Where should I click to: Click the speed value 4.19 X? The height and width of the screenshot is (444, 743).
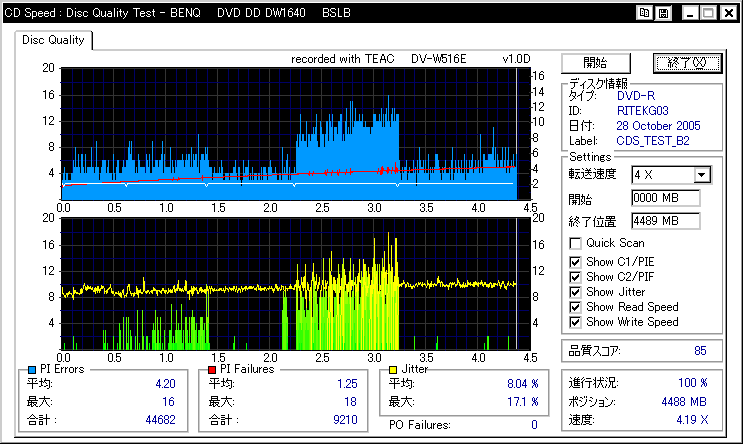(x=692, y=420)
